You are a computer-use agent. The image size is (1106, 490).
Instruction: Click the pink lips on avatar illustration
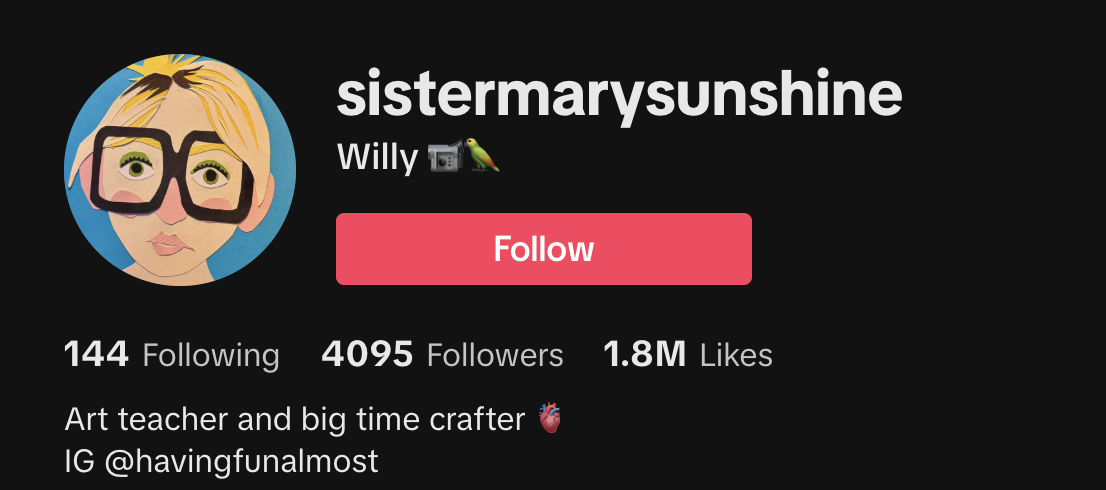coord(169,243)
